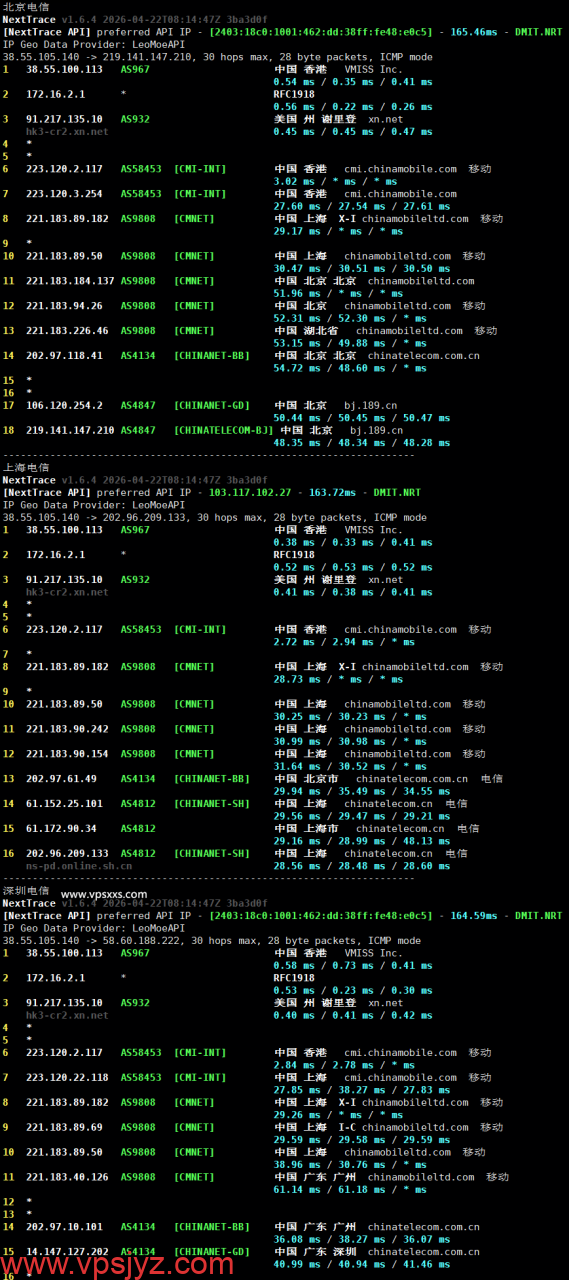Viewport: 569px width, 1280px height.
Task: Select the 深圳电信 section heading
Action: pyautogui.click(x=26, y=890)
